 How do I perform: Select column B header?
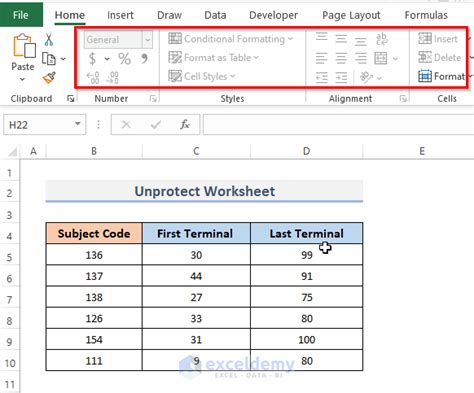pos(94,151)
